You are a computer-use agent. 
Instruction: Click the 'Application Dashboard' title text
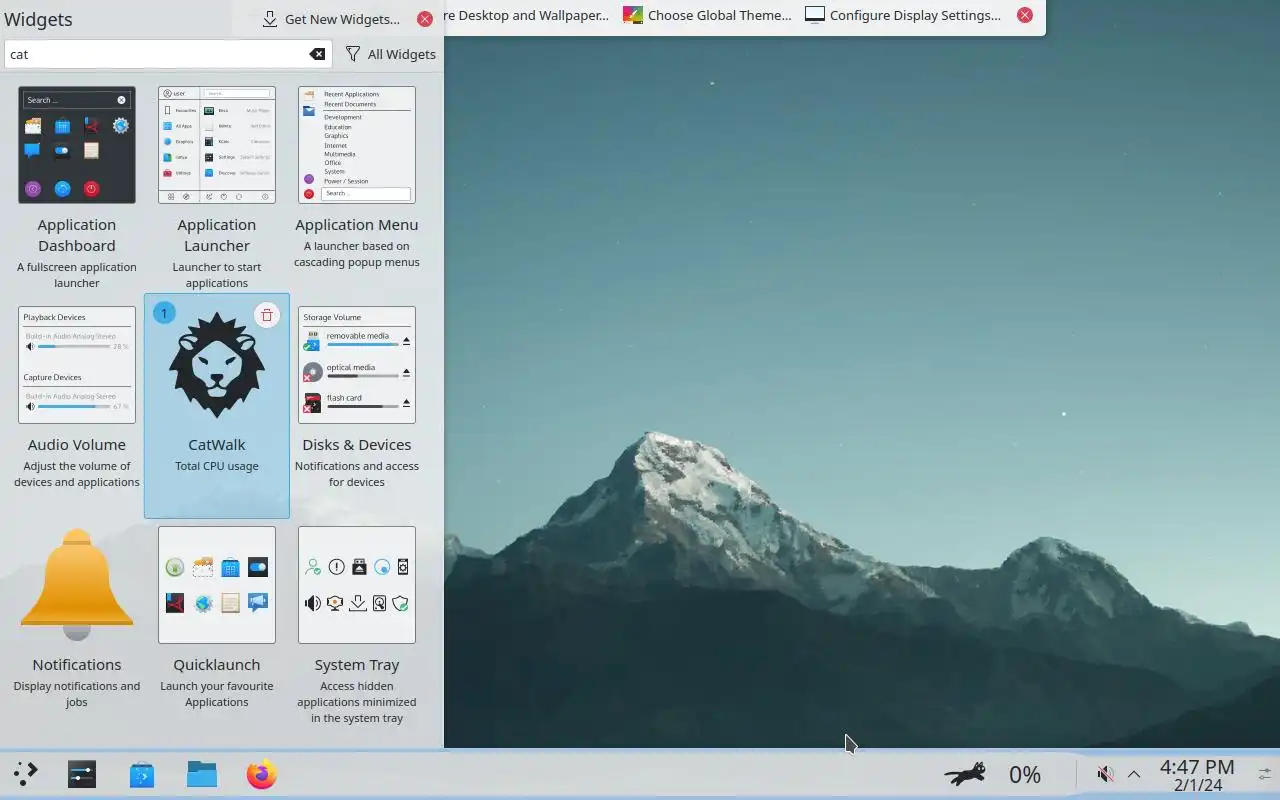coord(77,235)
